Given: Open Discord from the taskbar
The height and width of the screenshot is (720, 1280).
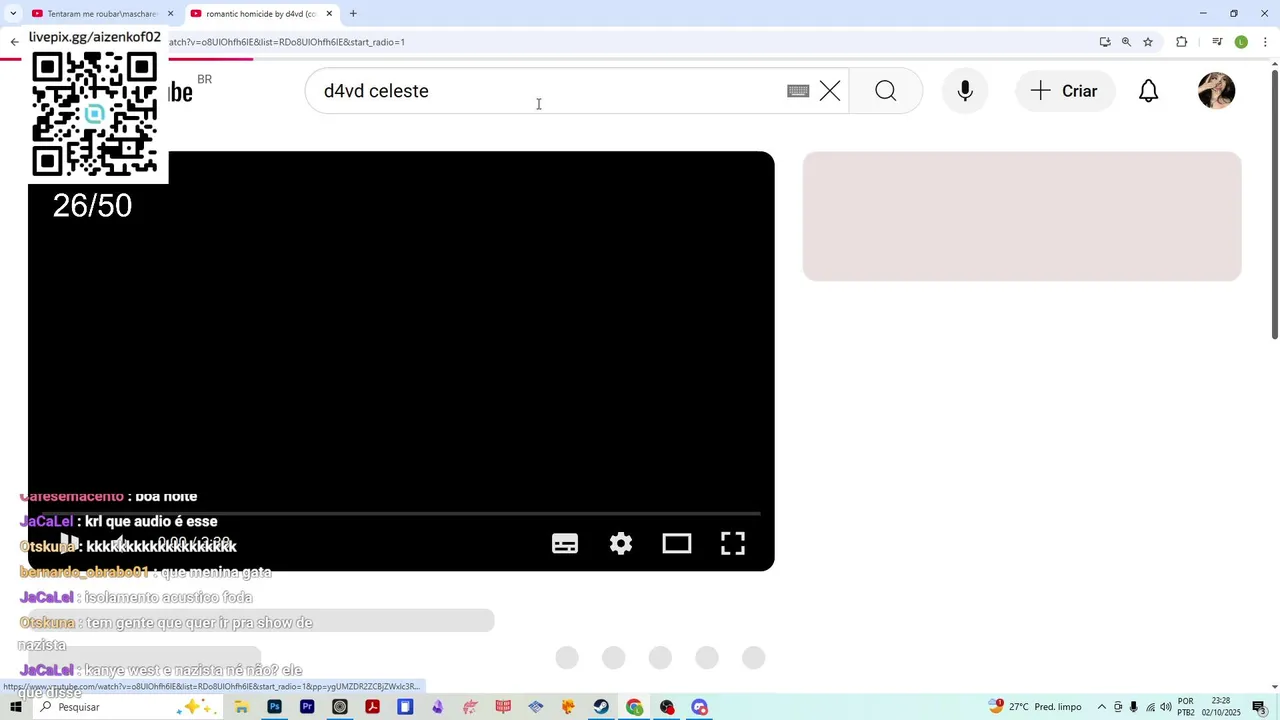Looking at the screenshot, I should 700,707.
